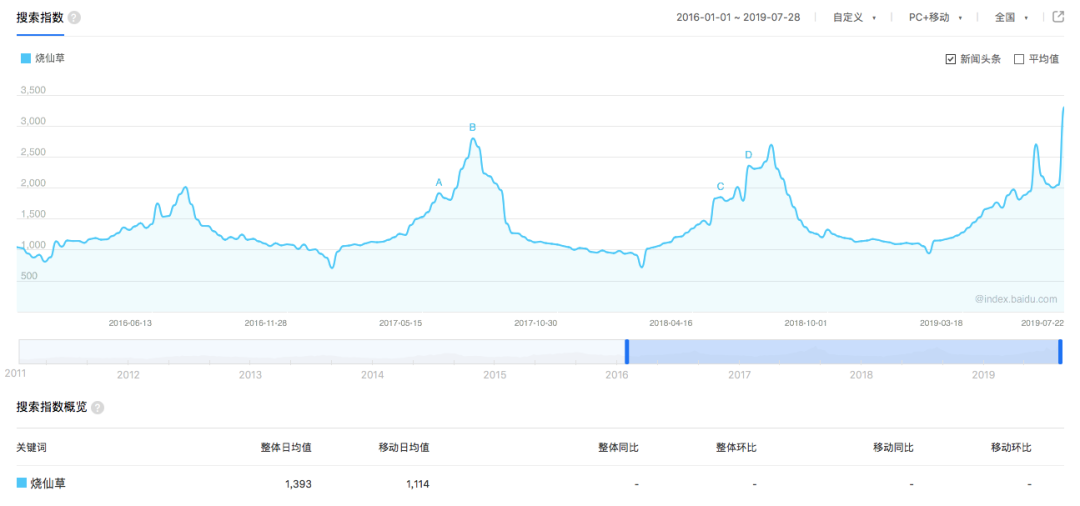1080x506 pixels.
Task: Click the 3,500 y-axis label
Action: click(x=34, y=90)
